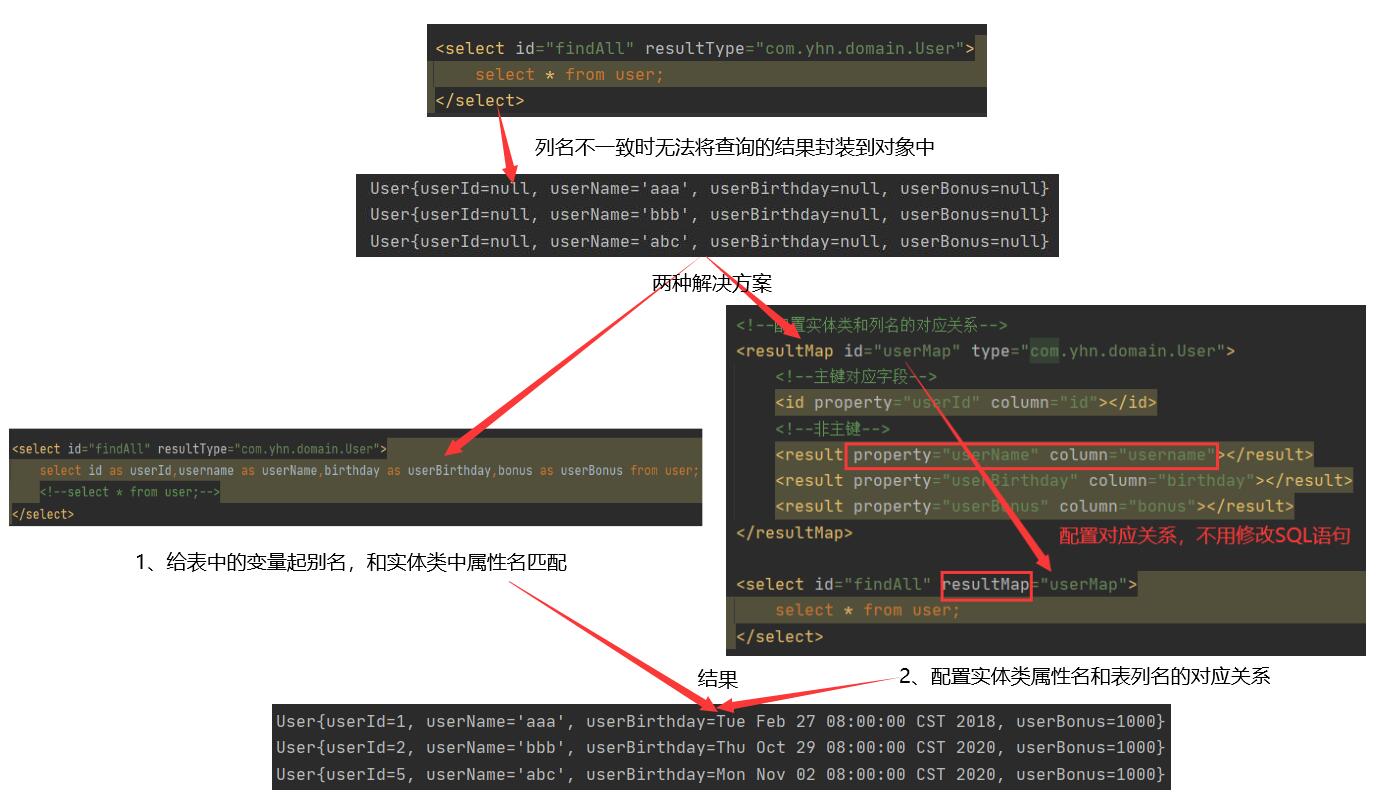Click the result line with column="birthday"
This screenshot has height=809, width=1390.
coord(1063,481)
